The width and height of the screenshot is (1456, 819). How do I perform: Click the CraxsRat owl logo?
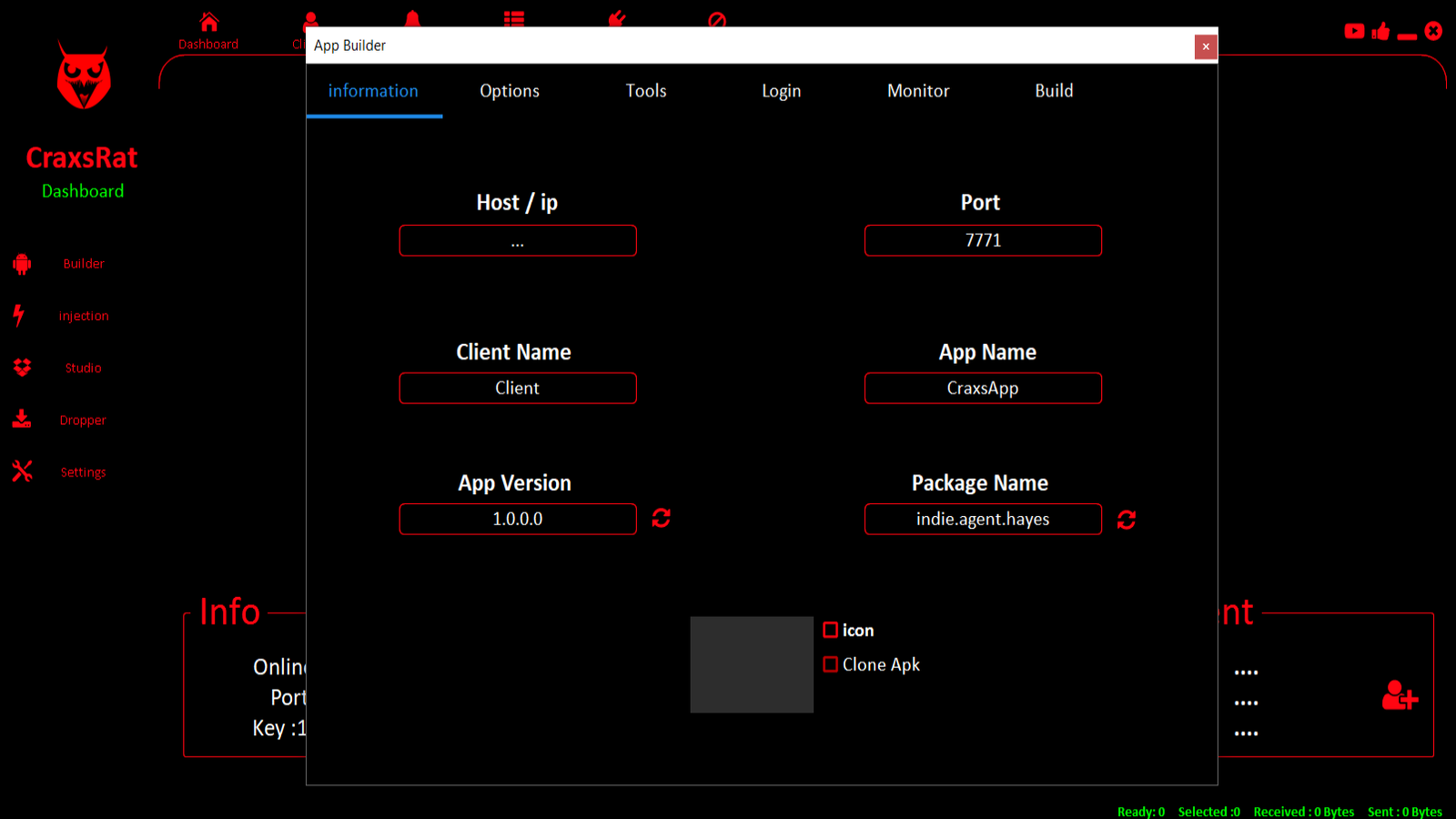(x=84, y=75)
